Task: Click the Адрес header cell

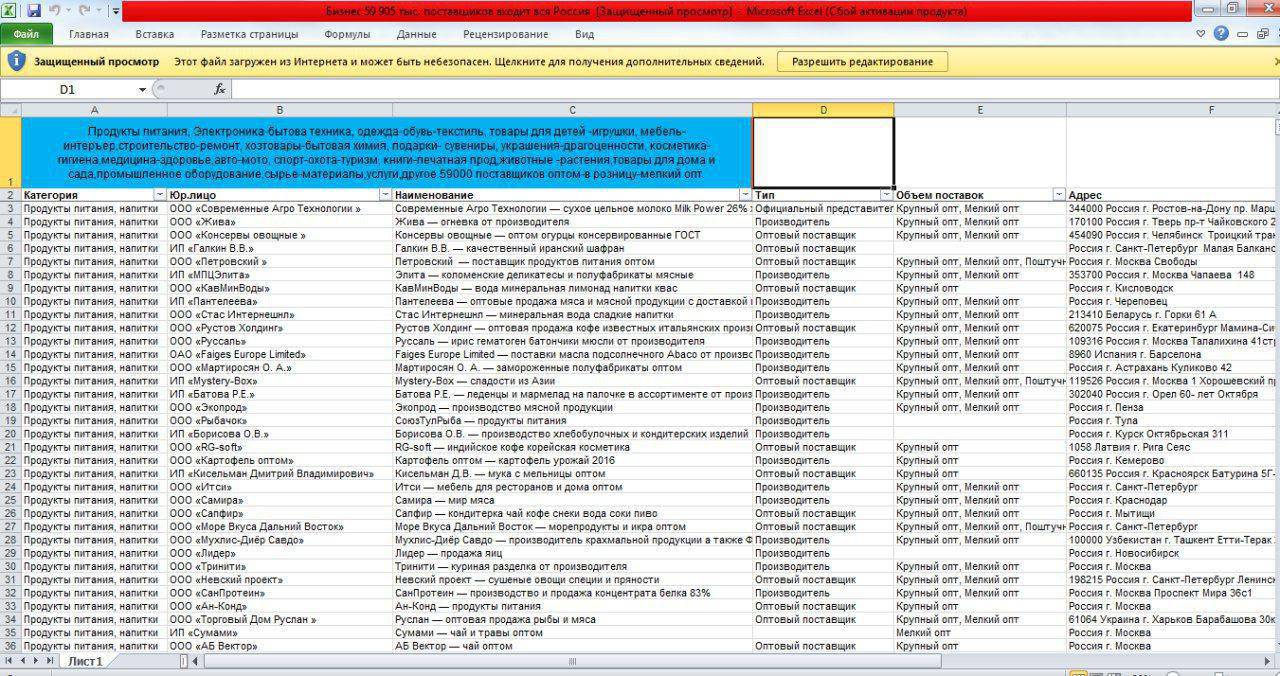Action: 1173,195
